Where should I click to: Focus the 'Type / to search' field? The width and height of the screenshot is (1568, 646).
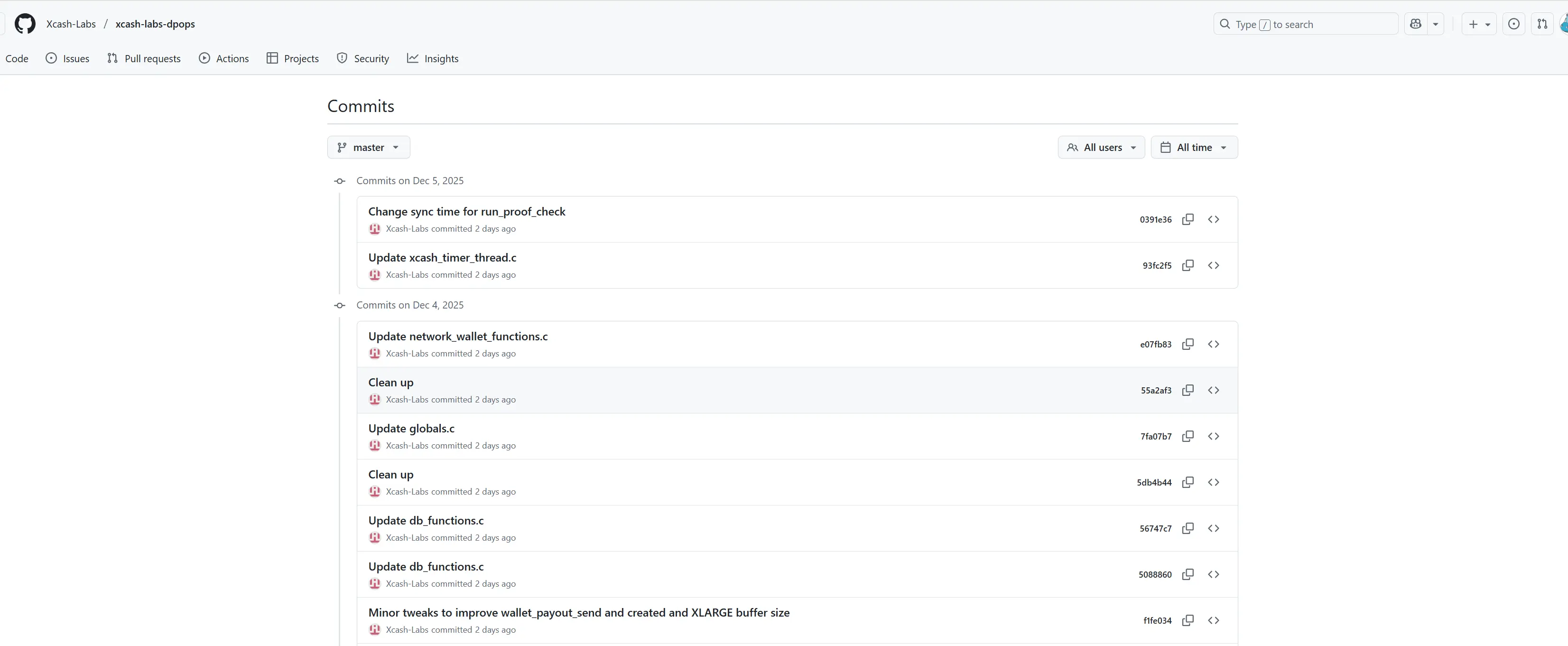1305,24
